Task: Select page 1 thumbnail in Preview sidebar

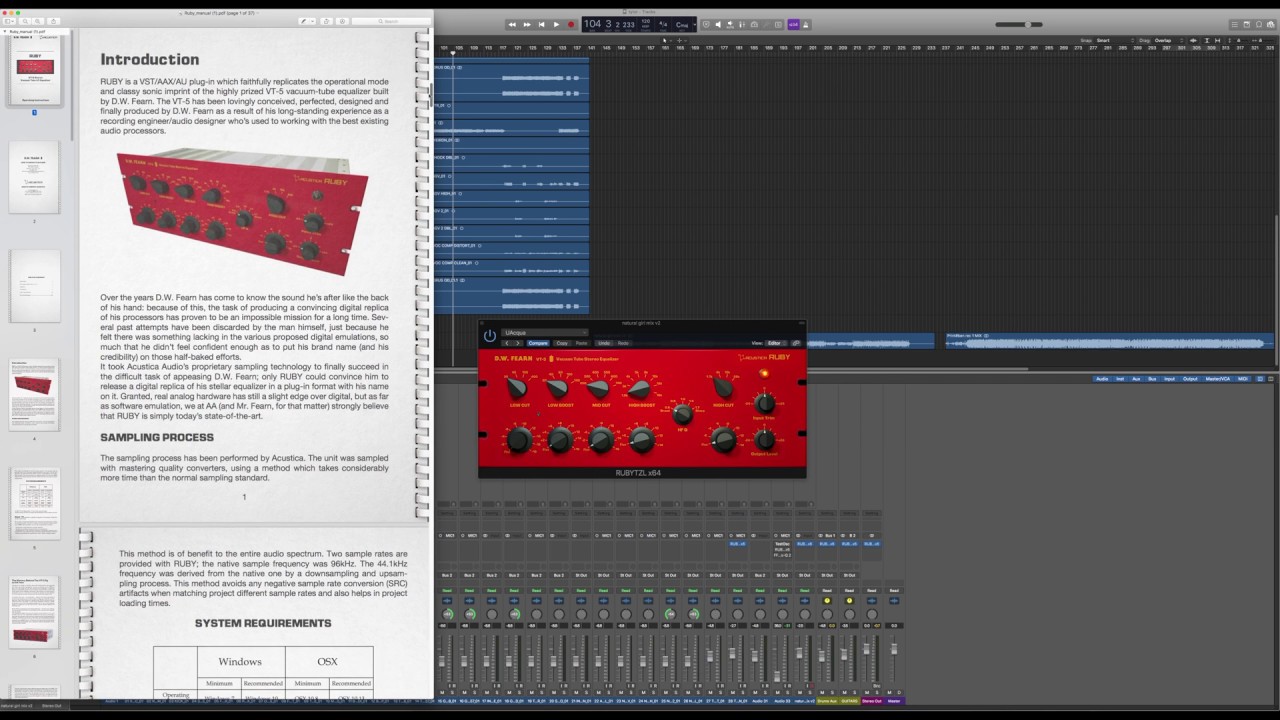Action: click(35, 72)
